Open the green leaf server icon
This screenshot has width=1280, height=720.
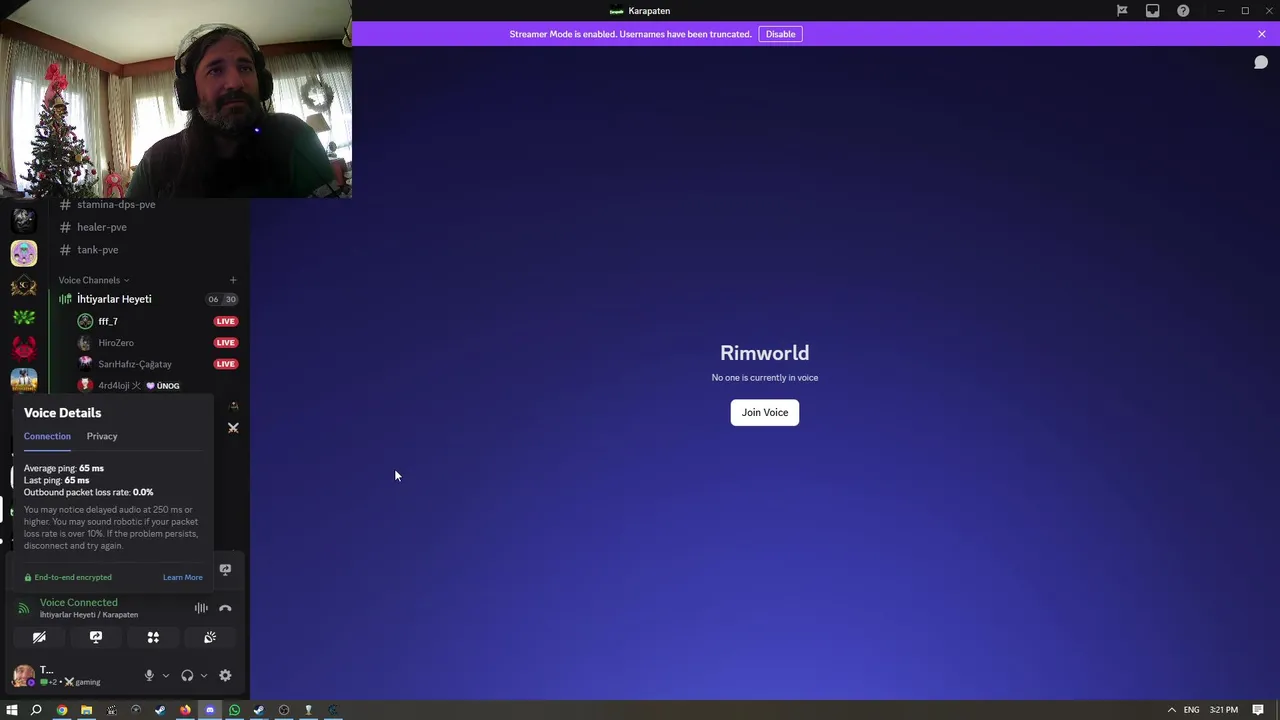pos(24,318)
